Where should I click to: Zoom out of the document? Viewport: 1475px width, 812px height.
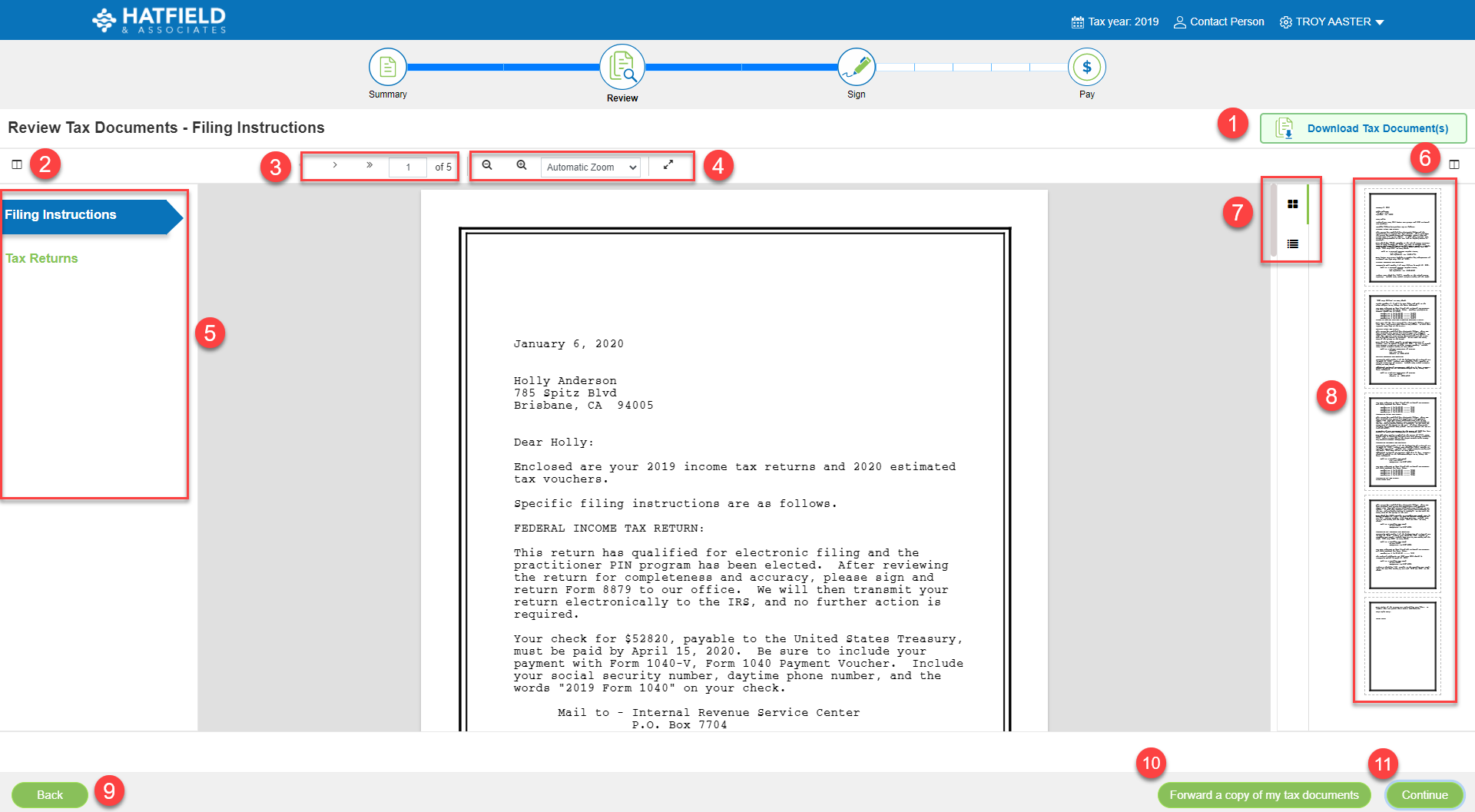click(x=487, y=165)
